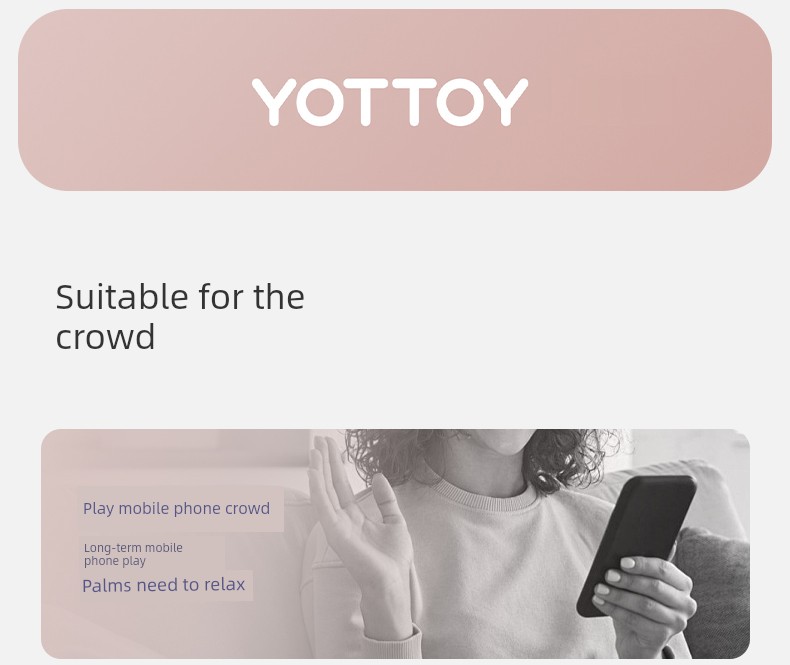Click the 'Palms need to relax' label
This screenshot has width=790, height=665.
click(164, 585)
